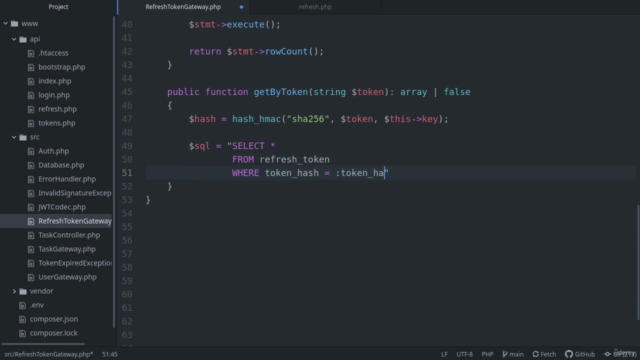Click the www folder icon
Viewport: 640px width, 360px height.
15,24
